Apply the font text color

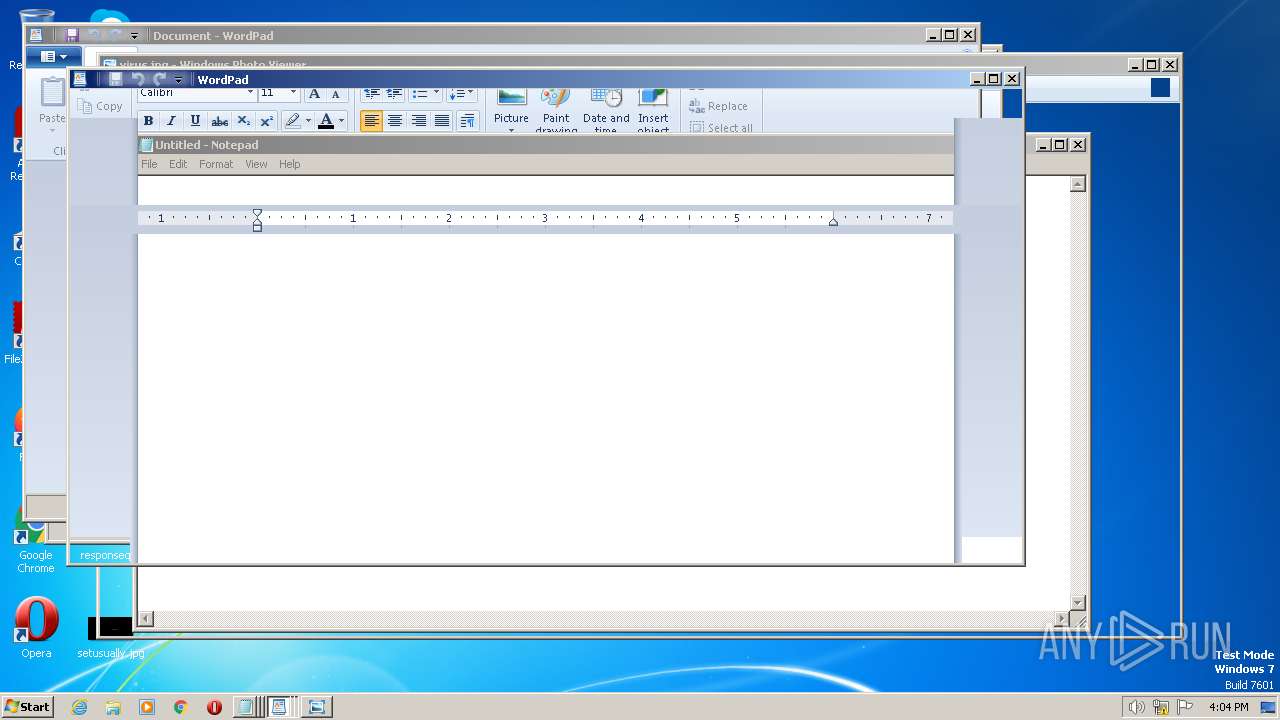pyautogui.click(x=325, y=121)
